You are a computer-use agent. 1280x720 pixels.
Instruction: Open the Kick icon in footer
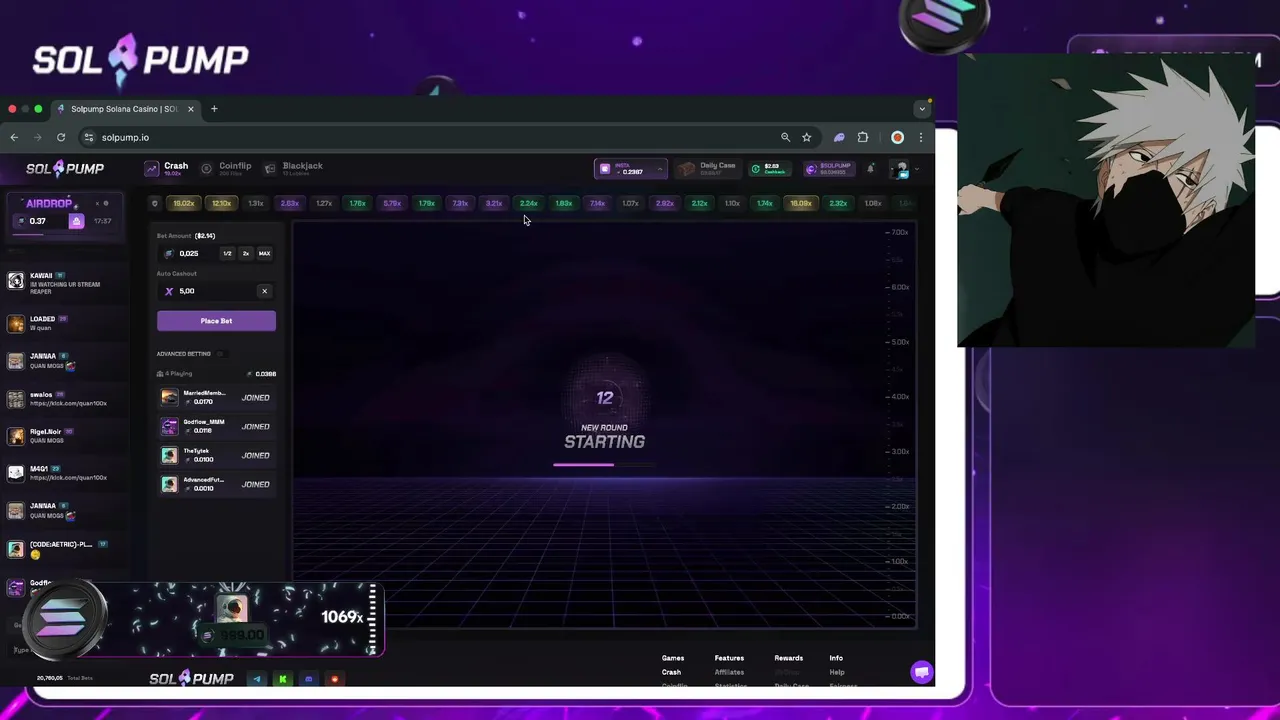click(x=283, y=679)
